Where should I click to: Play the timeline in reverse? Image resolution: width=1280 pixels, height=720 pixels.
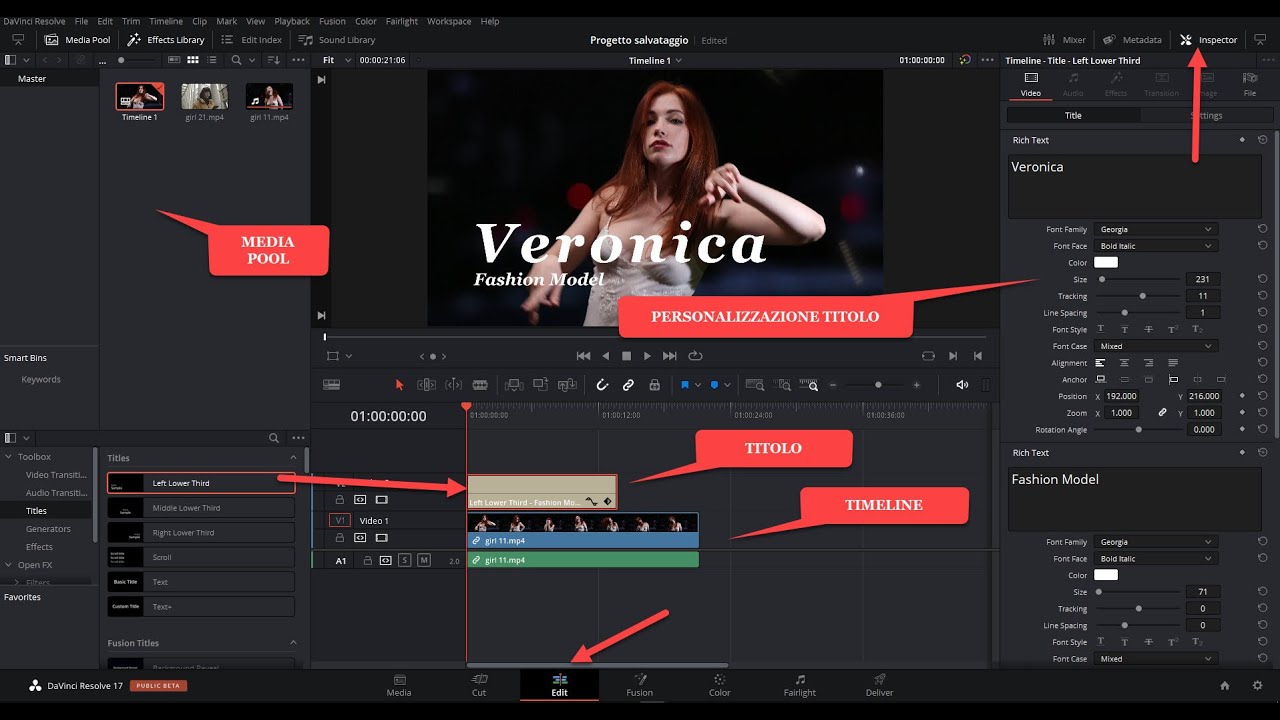pos(605,356)
